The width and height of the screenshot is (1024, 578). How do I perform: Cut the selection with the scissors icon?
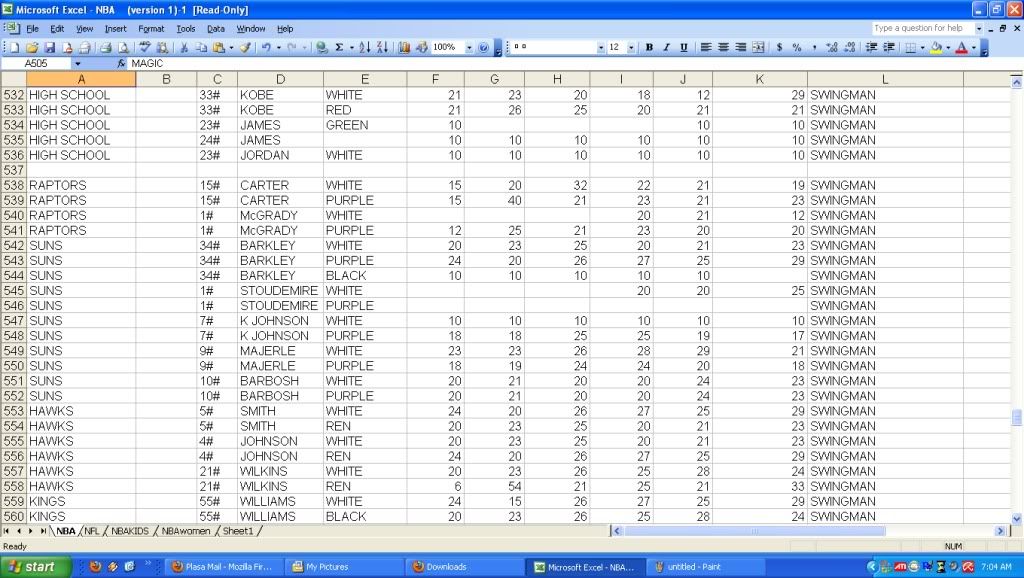184,48
